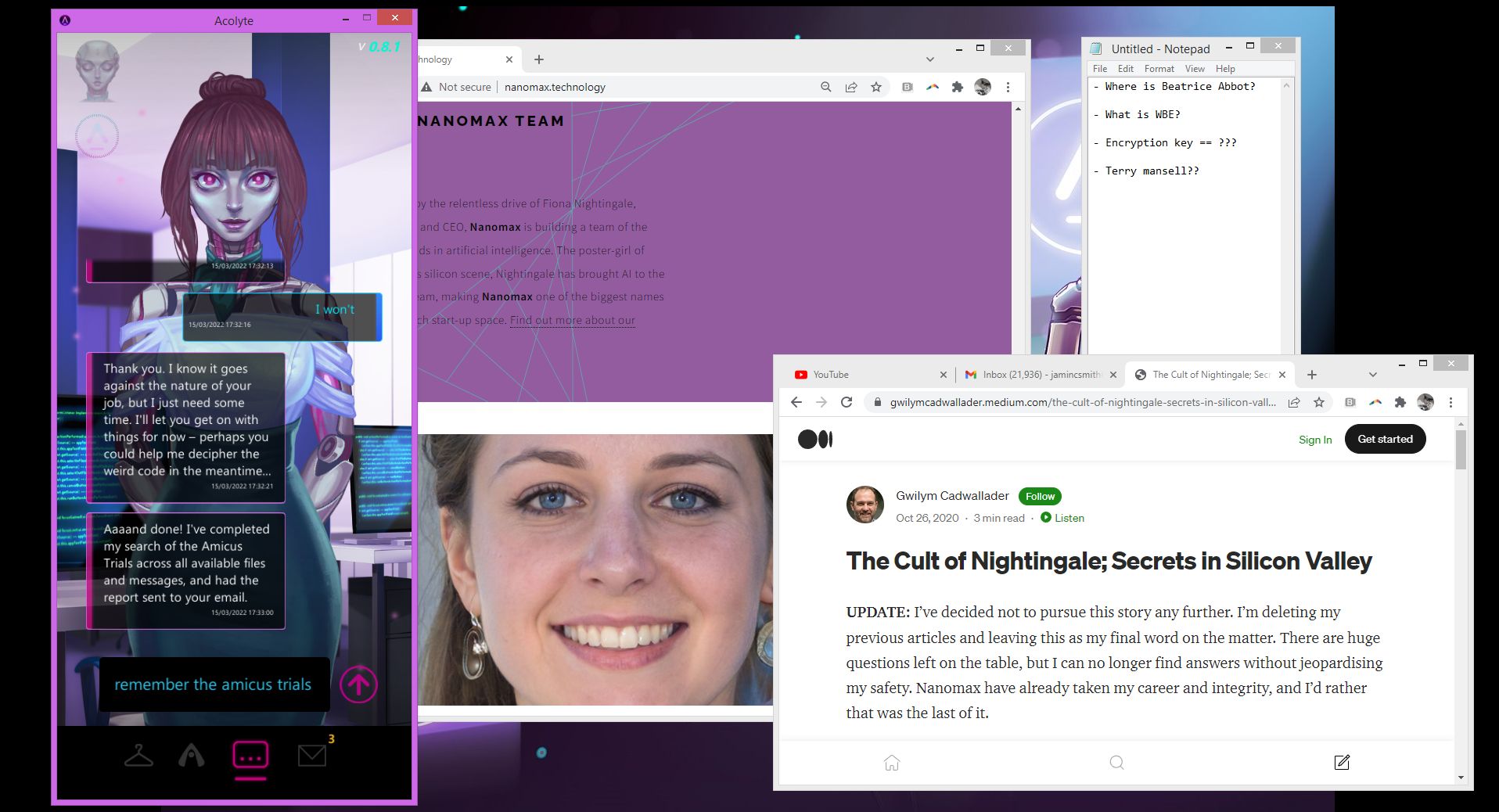Close the nanomax technology tab

(x=509, y=59)
